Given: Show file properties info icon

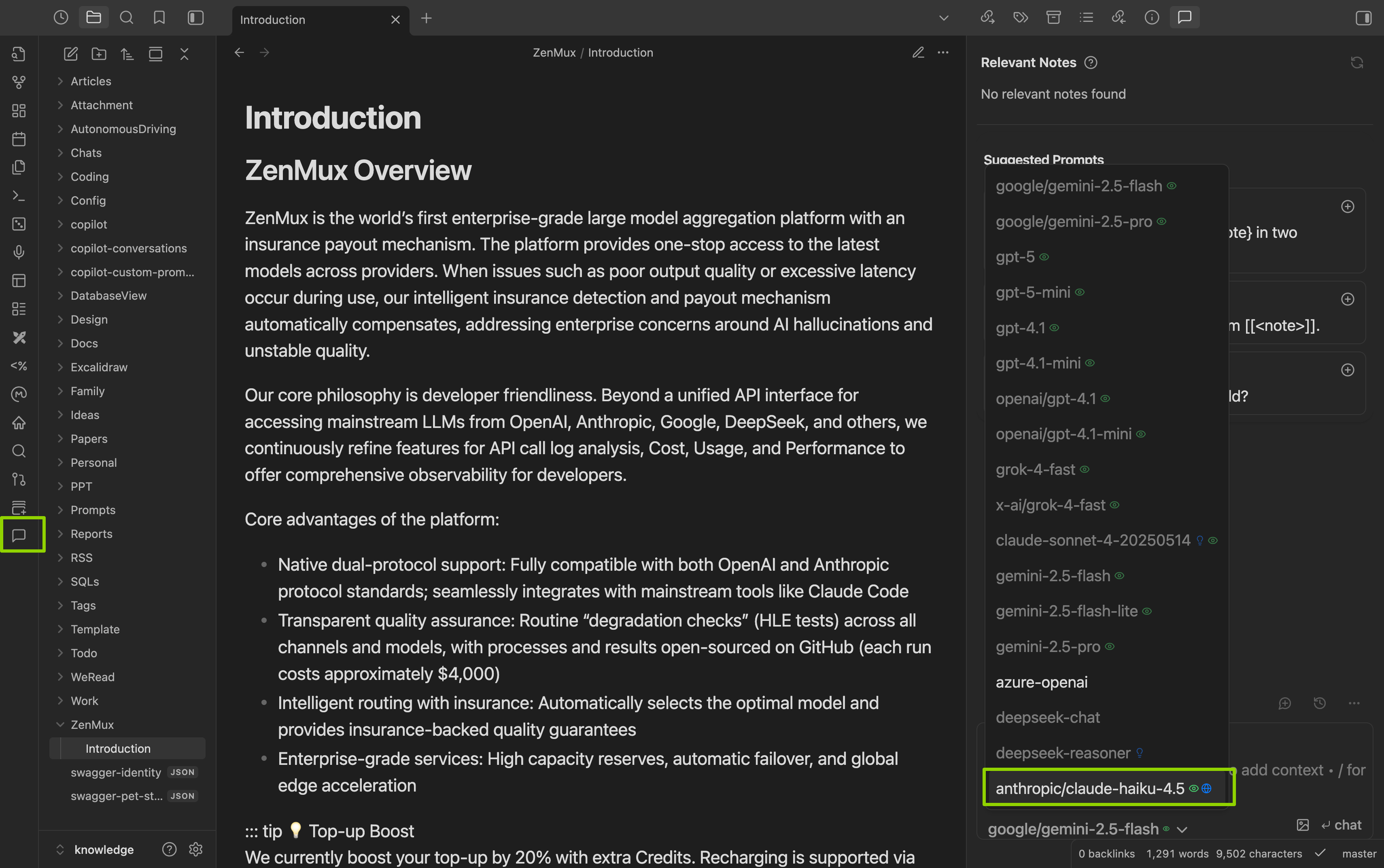Looking at the screenshot, I should coord(1151,18).
